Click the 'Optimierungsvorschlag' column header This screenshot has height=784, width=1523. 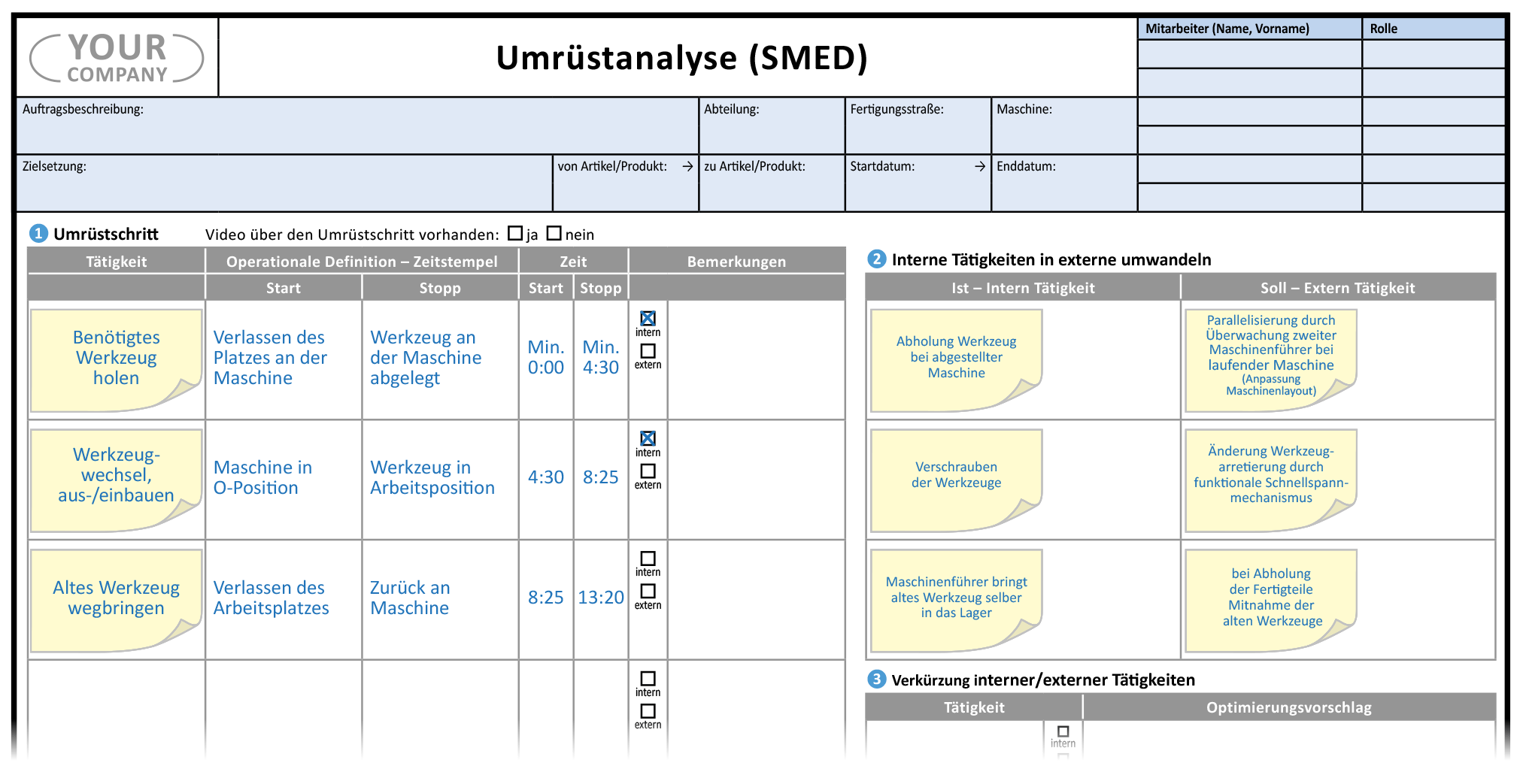pyautogui.click(x=1289, y=707)
